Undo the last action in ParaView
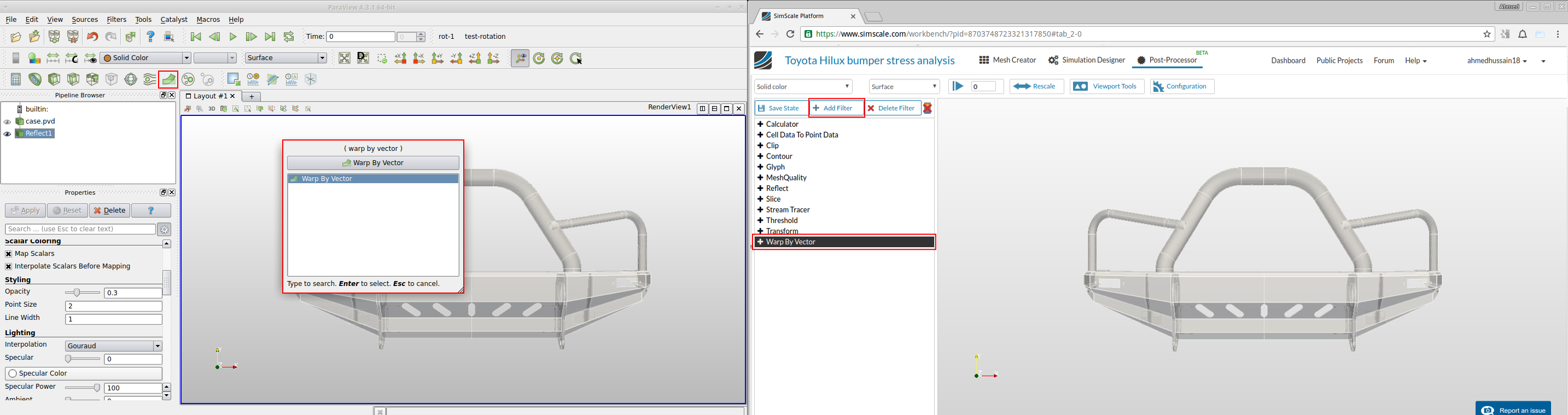1568x415 pixels. tap(92, 37)
